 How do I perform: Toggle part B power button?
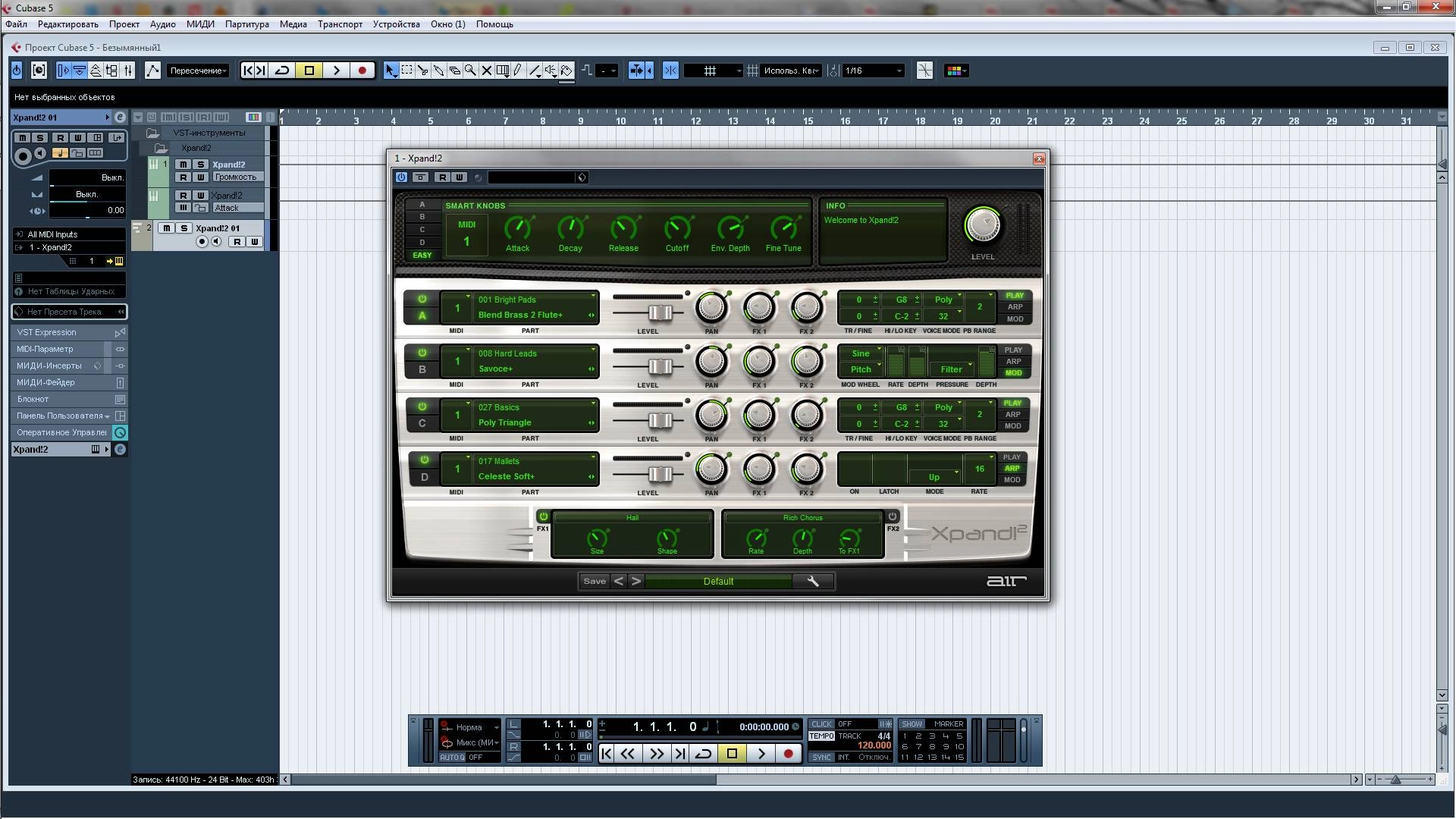[x=422, y=353]
